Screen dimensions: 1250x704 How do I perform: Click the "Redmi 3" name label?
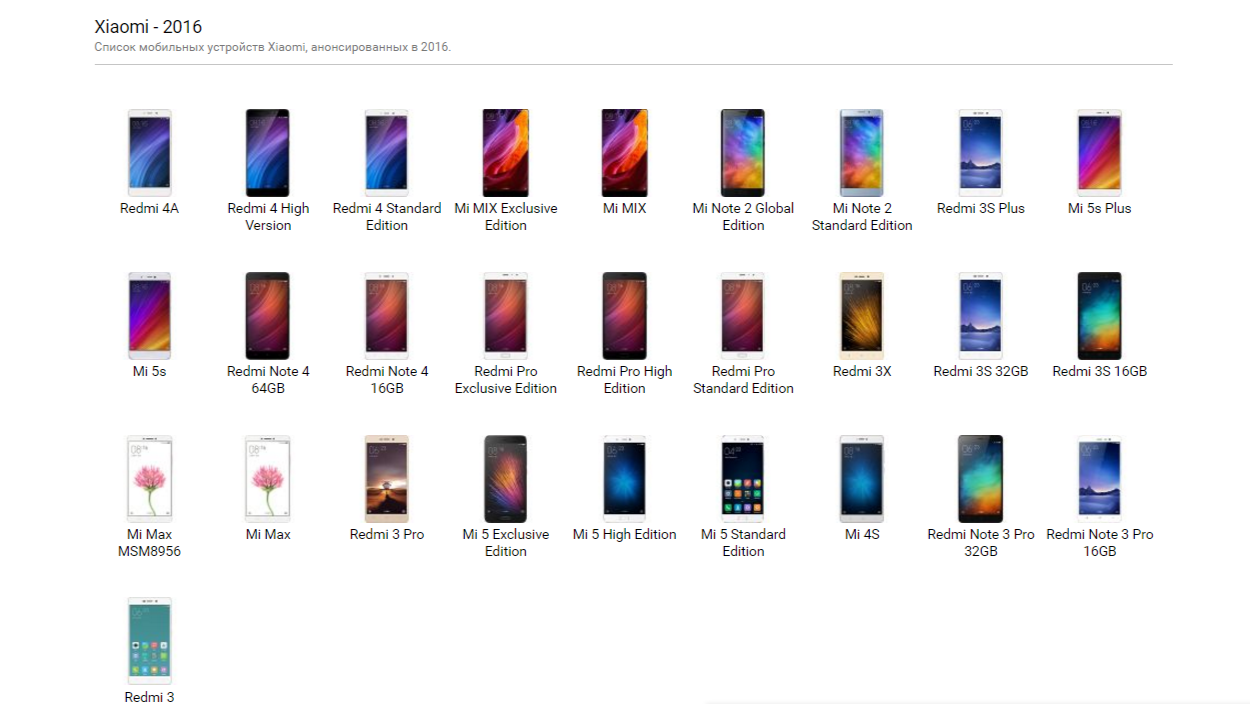pyautogui.click(x=149, y=698)
